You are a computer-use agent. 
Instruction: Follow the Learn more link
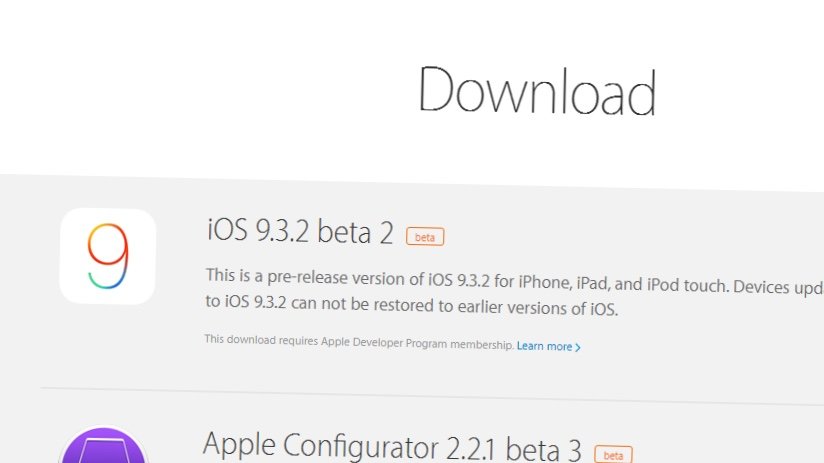click(549, 346)
